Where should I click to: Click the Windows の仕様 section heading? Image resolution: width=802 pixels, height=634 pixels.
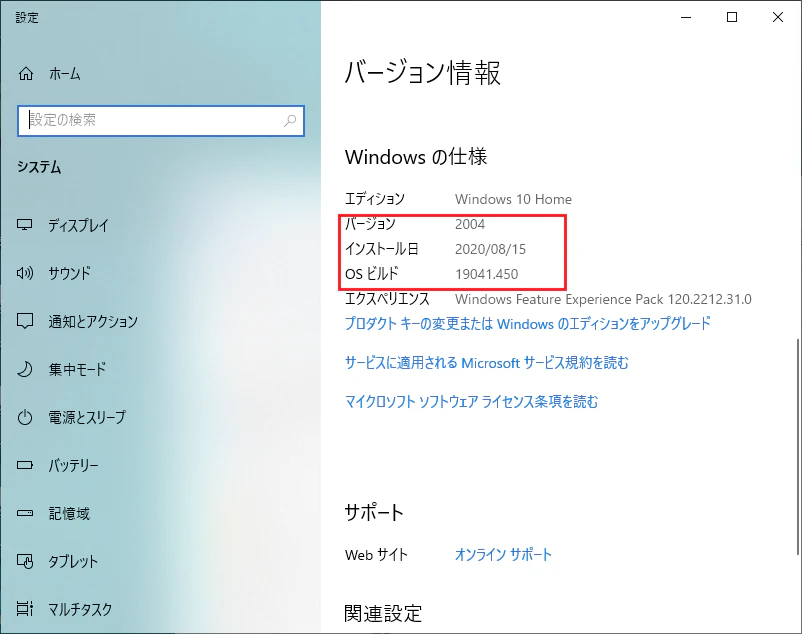(416, 156)
